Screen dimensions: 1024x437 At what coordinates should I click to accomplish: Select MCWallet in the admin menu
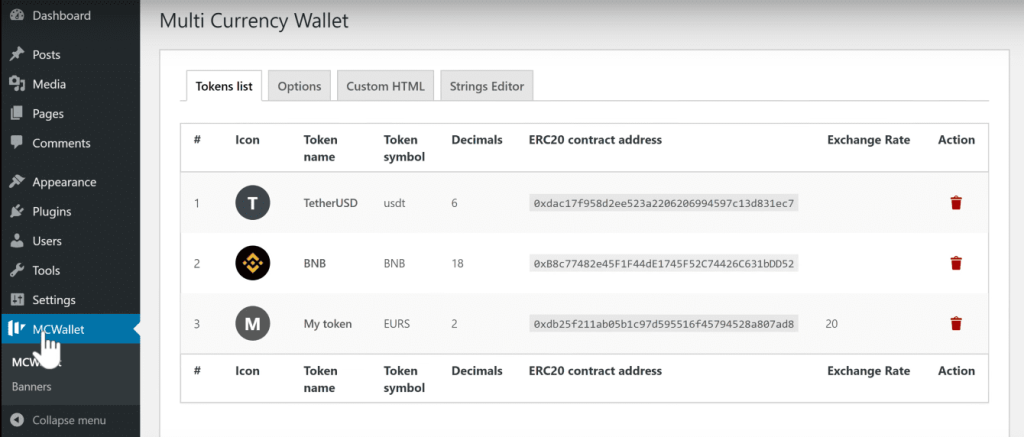(70, 330)
